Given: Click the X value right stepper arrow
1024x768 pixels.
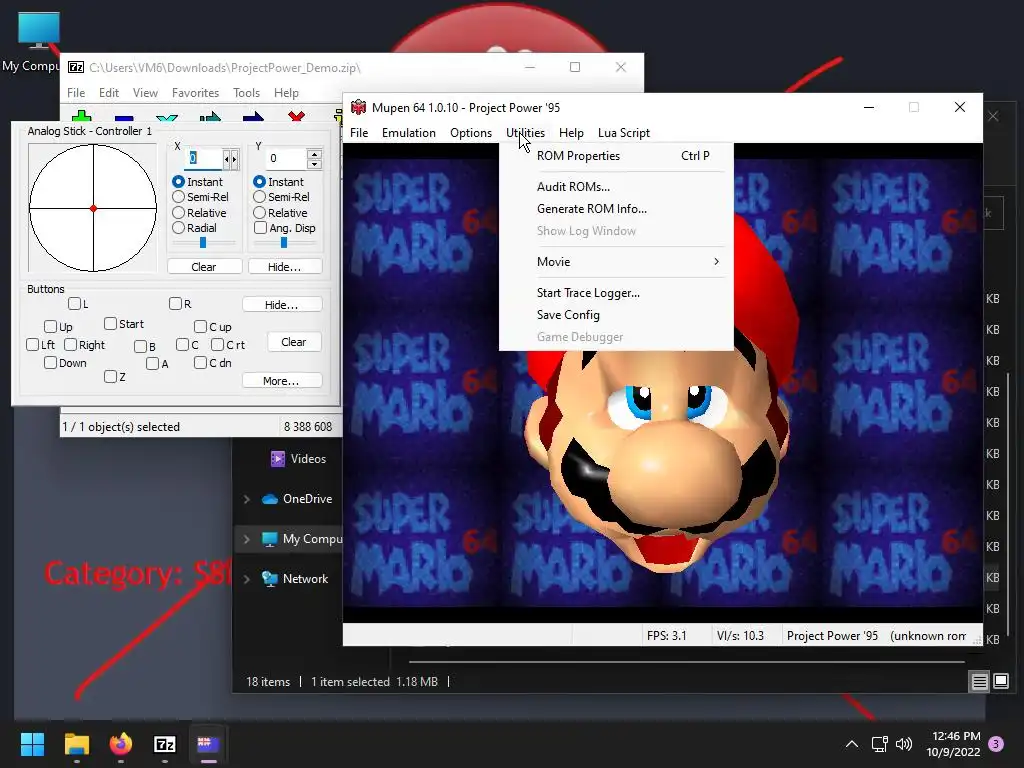Looking at the screenshot, I should pyautogui.click(x=234, y=159).
